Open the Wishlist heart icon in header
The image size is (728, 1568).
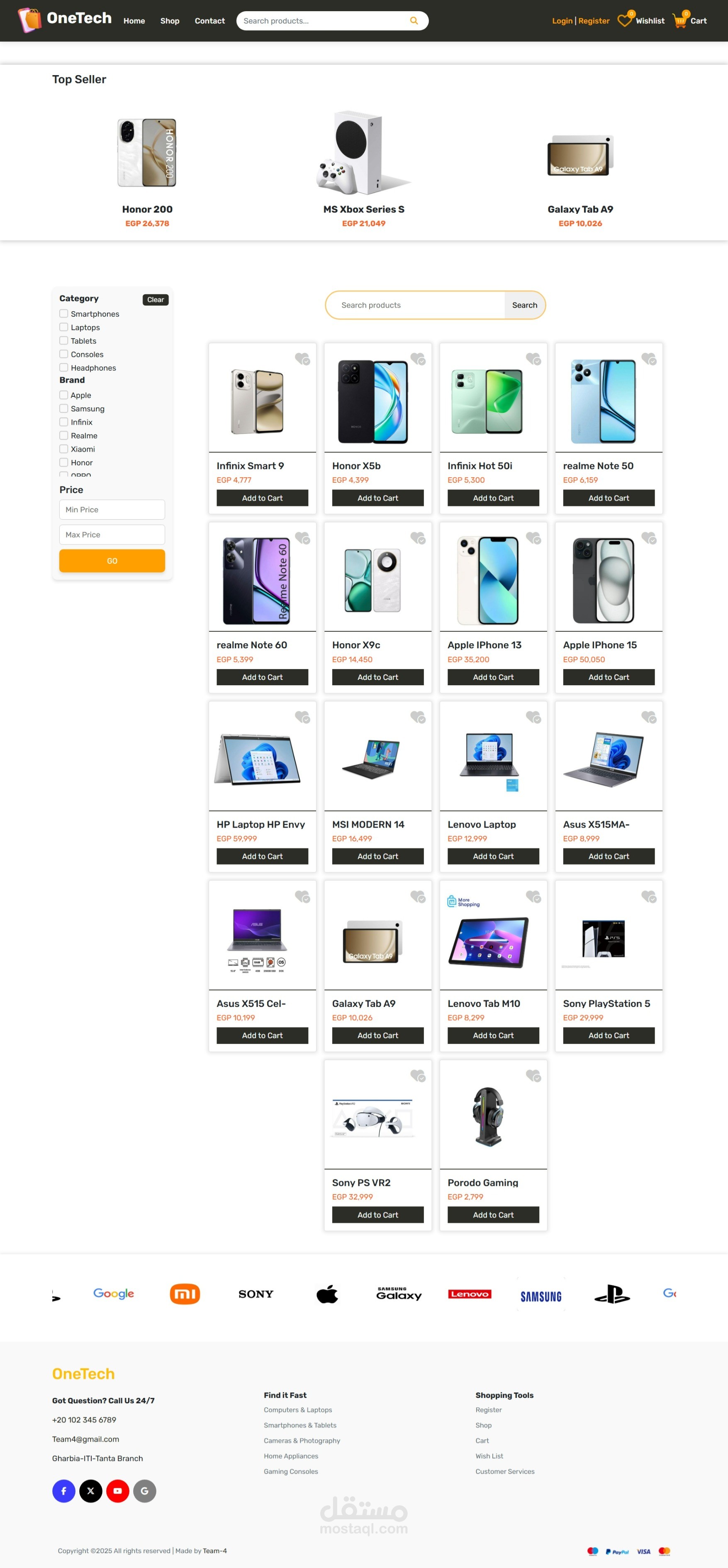click(x=625, y=20)
